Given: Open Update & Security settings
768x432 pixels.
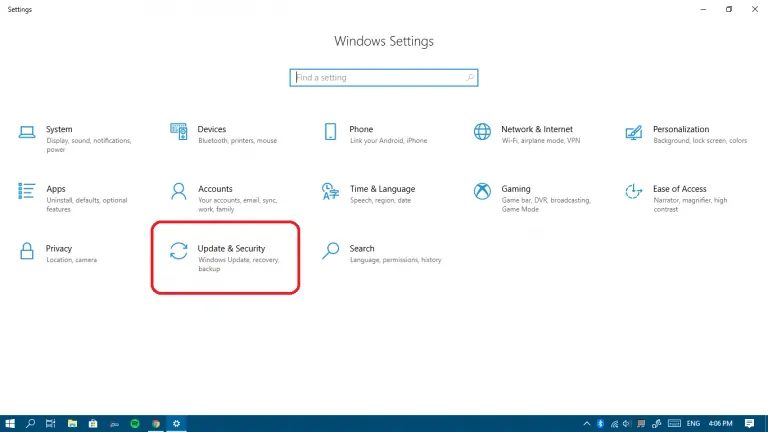Looking at the screenshot, I should coord(224,258).
